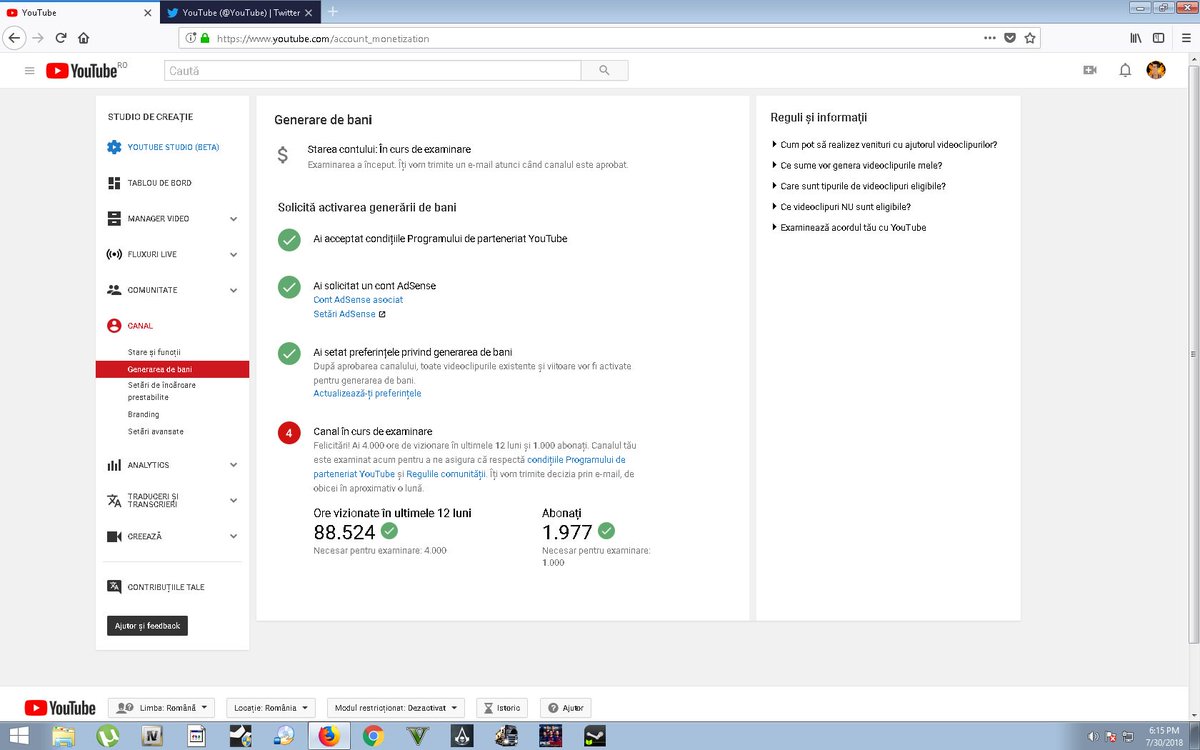Open Branding settings
1200x750 pixels.
pyautogui.click(x=143, y=414)
